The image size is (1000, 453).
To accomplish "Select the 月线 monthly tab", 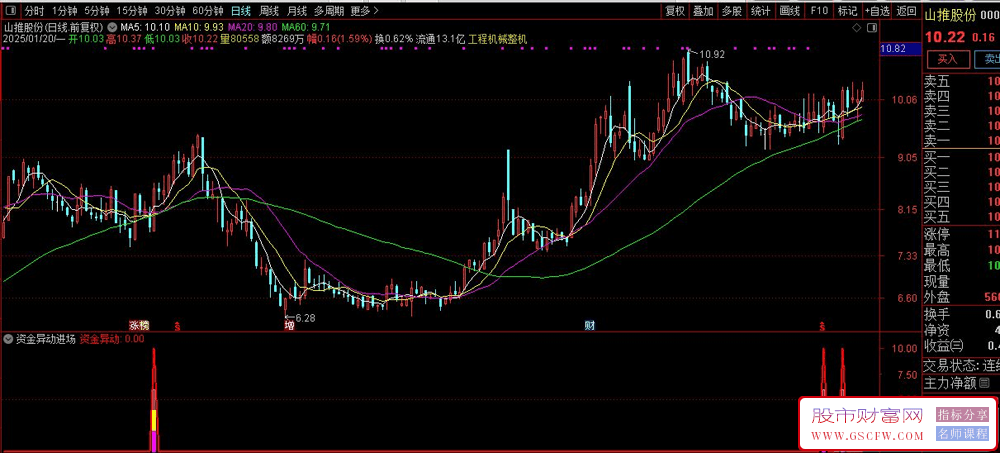I will tap(296, 11).
